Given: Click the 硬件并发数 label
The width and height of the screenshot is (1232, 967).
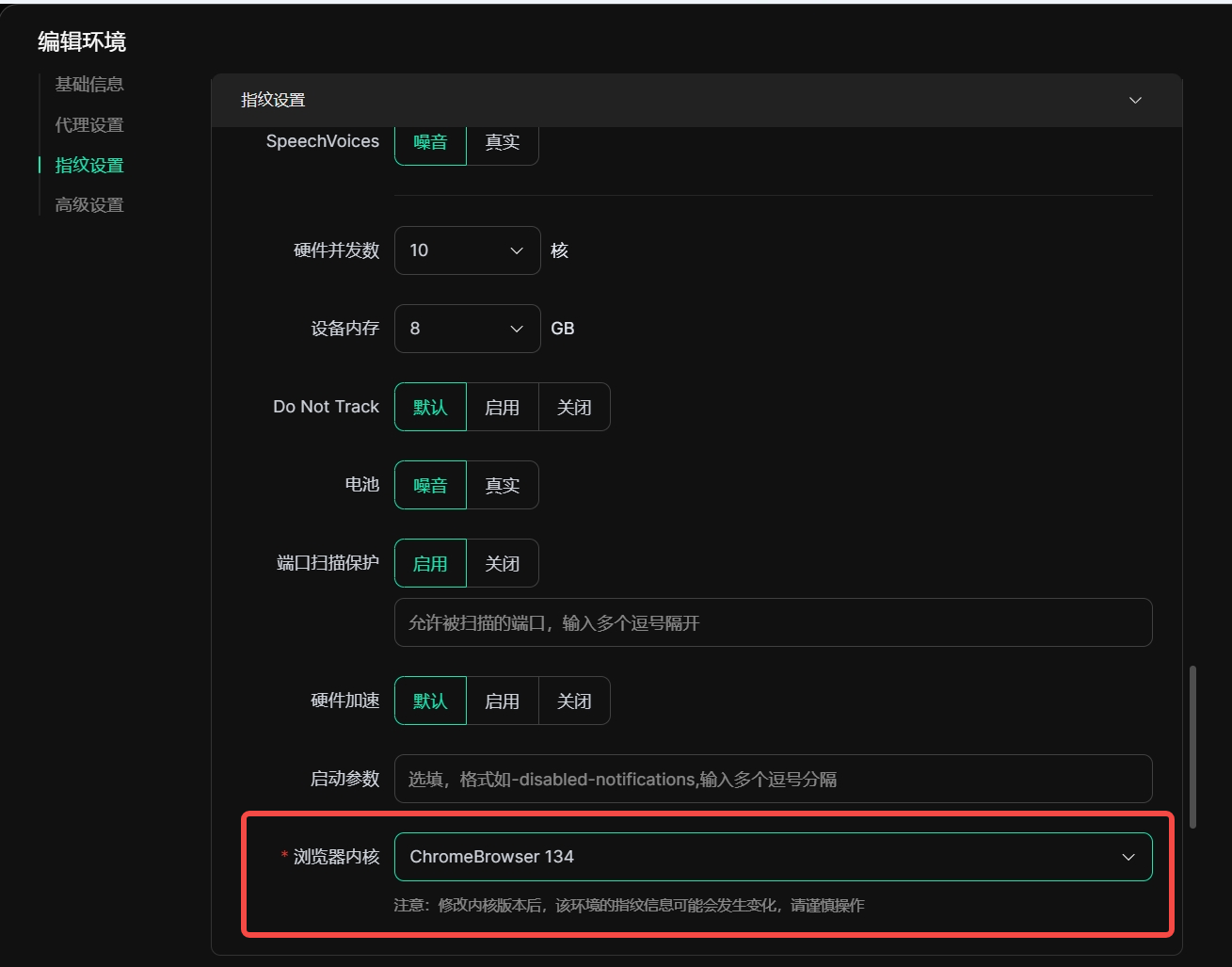Looking at the screenshot, I should [x=336, y=250].
